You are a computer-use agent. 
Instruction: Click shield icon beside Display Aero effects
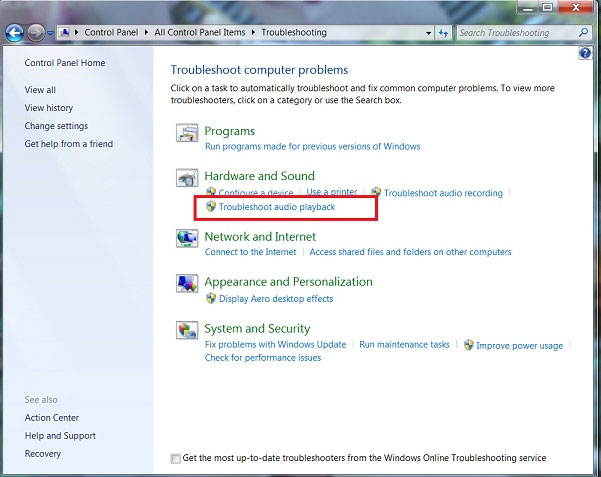pos(211,298)
